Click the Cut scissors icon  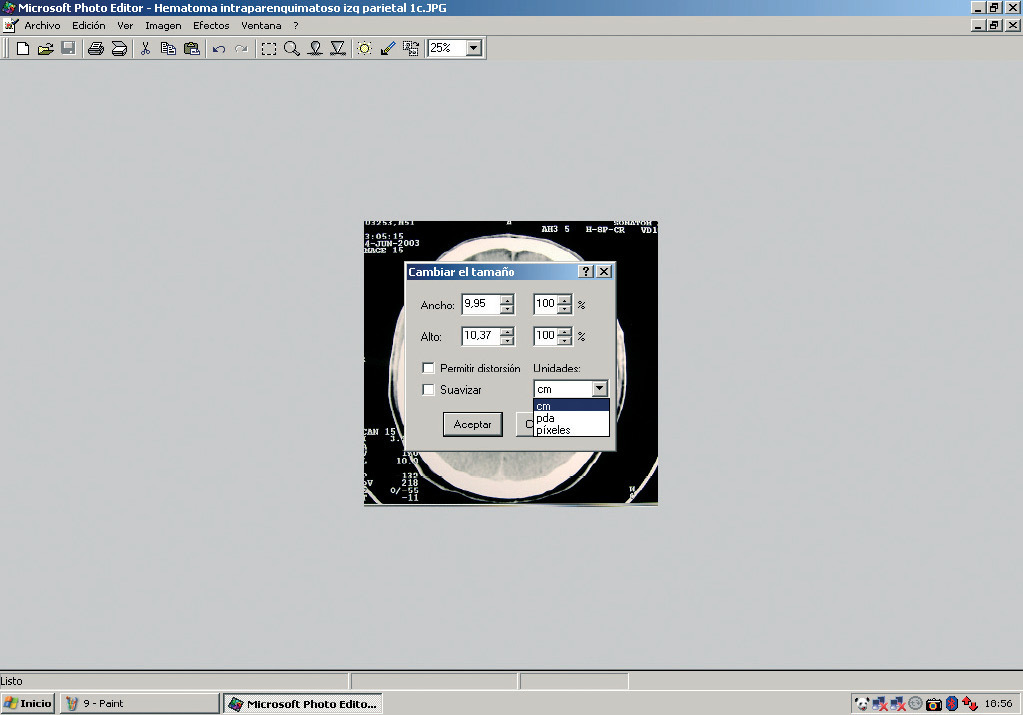tap(145, 48)
